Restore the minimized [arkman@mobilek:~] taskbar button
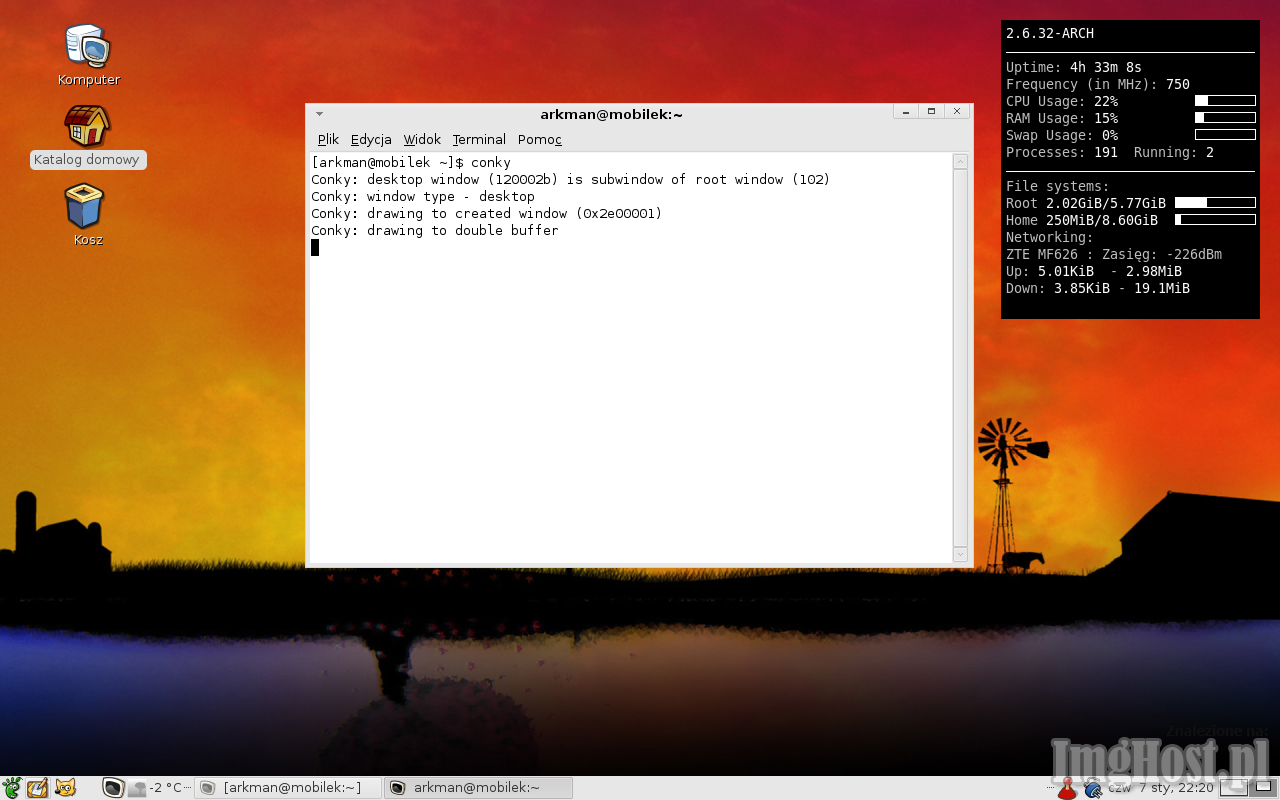Viewport: 1280px width, 800px height. [288, 788]
